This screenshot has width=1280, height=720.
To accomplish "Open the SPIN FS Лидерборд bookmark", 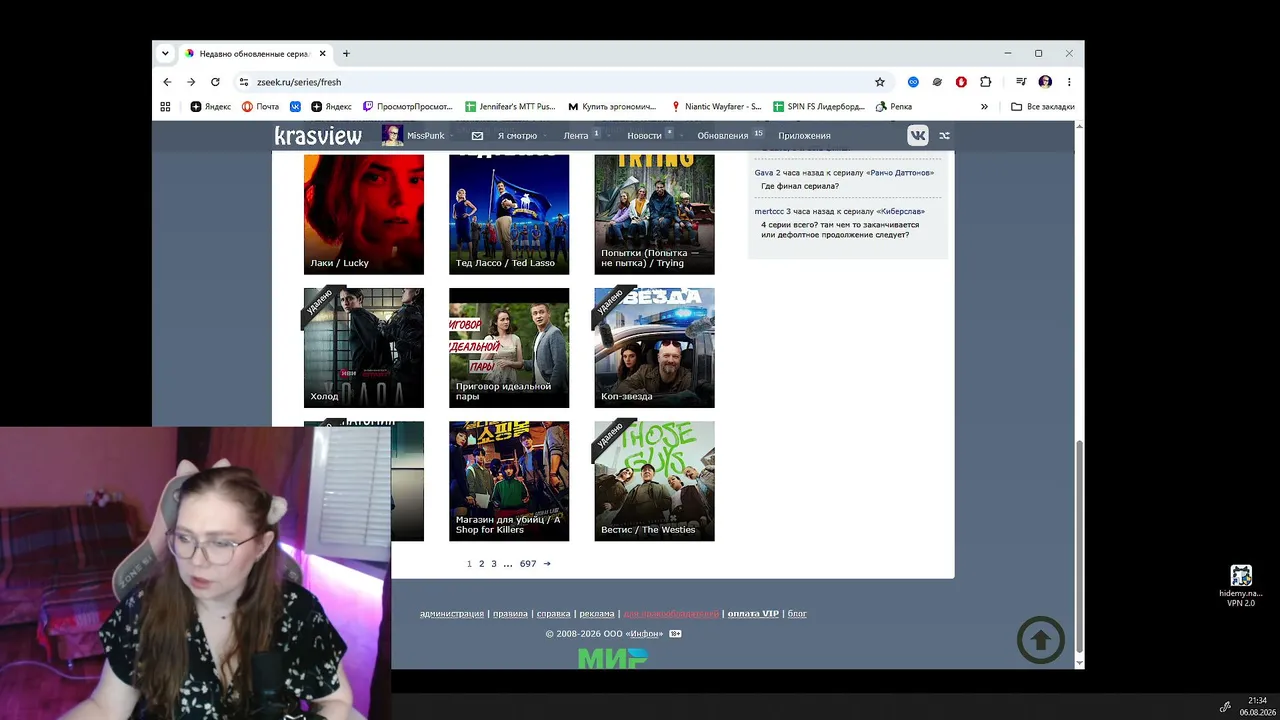I will [x=819, y=106].
